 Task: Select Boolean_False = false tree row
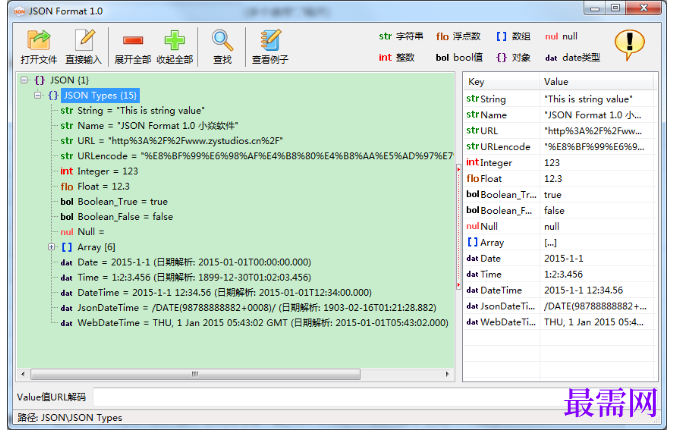116,217
